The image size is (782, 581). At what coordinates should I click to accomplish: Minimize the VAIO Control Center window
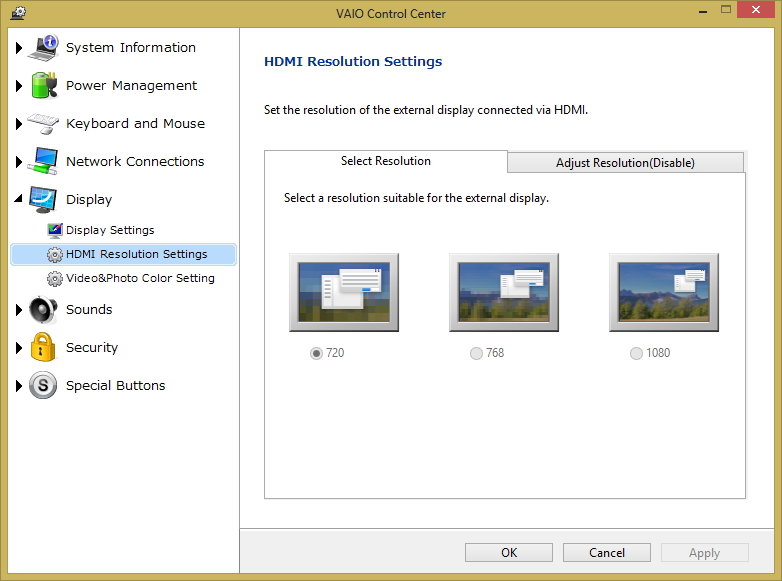[x=703, y=10]
